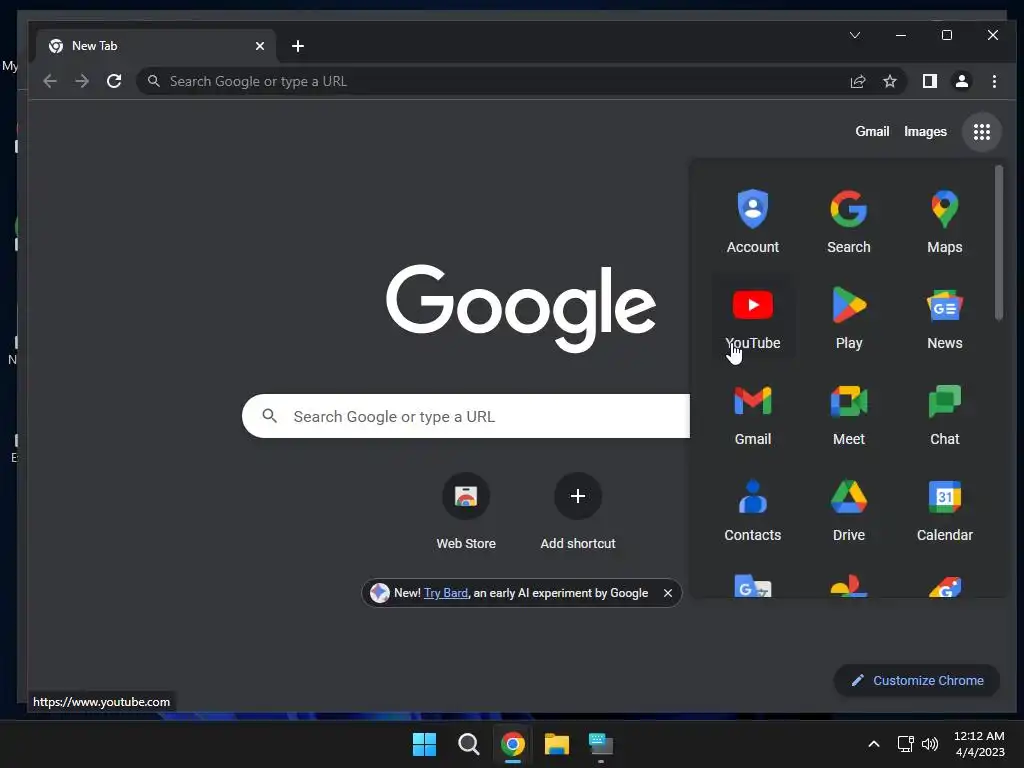
Task: Open Google Search from apps grid
Action: (x=848, y=221)
